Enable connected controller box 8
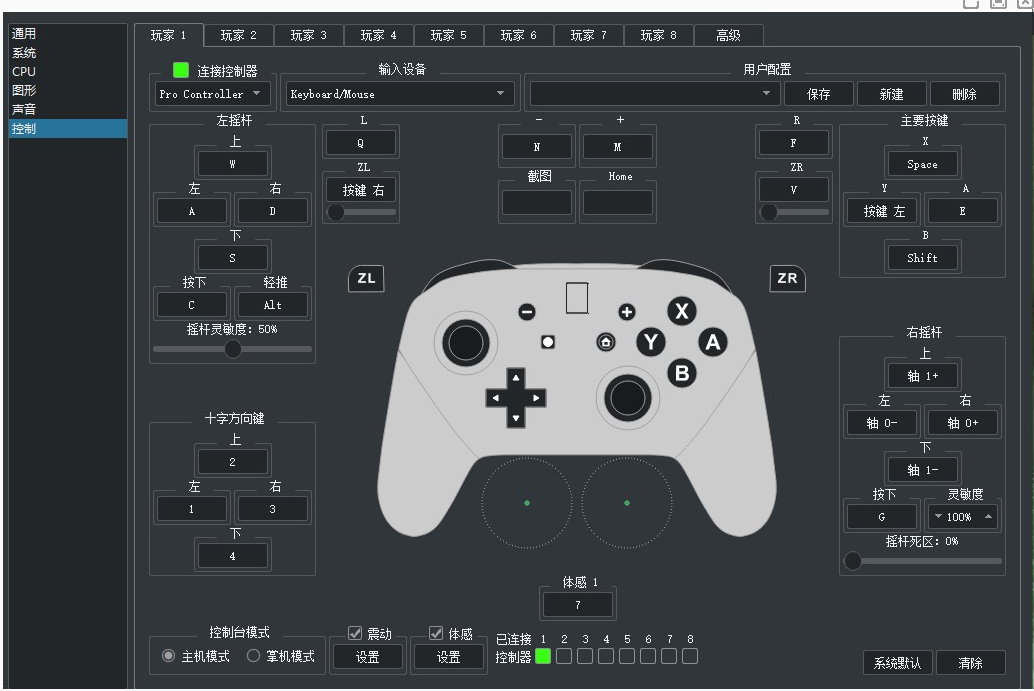 pos(690,656)
